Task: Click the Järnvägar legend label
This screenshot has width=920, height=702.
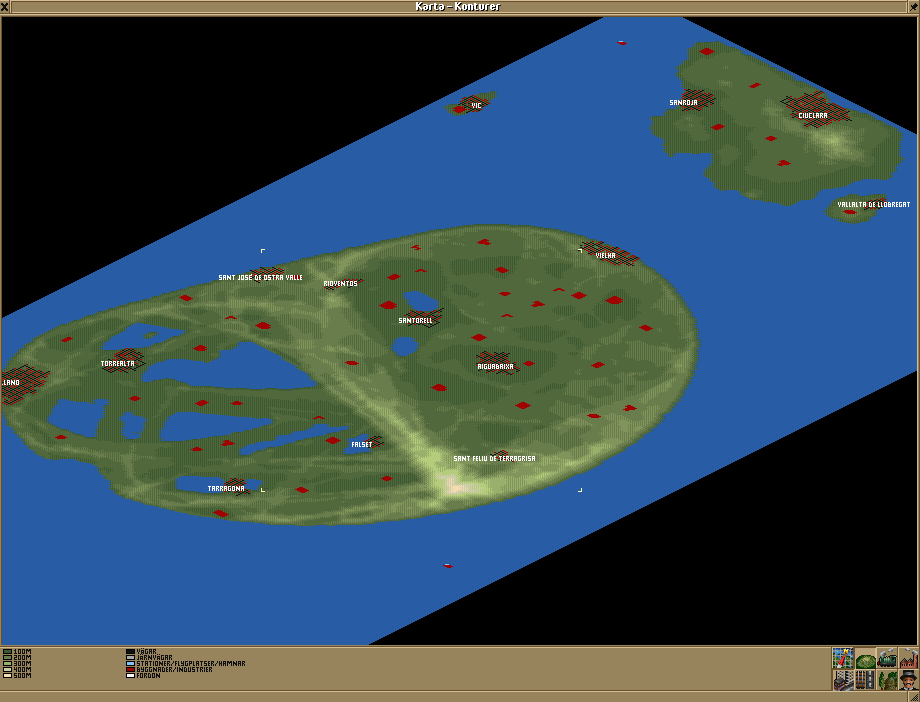Action: 154,657
